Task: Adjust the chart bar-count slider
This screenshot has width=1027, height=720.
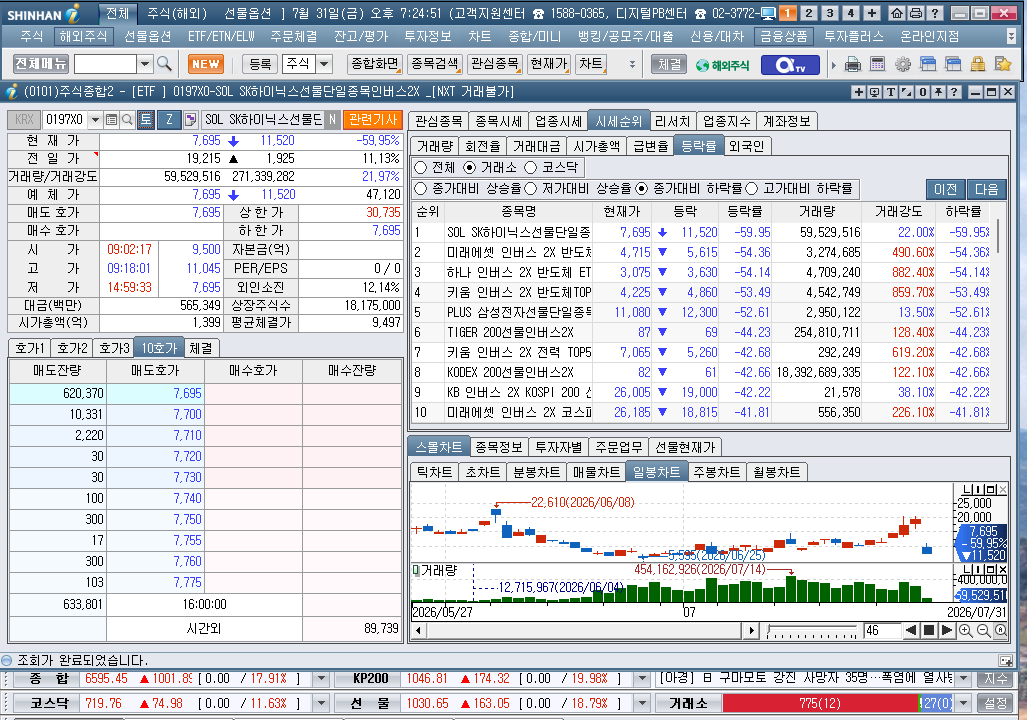Action: pyautogui.click(x=812, y=632)
